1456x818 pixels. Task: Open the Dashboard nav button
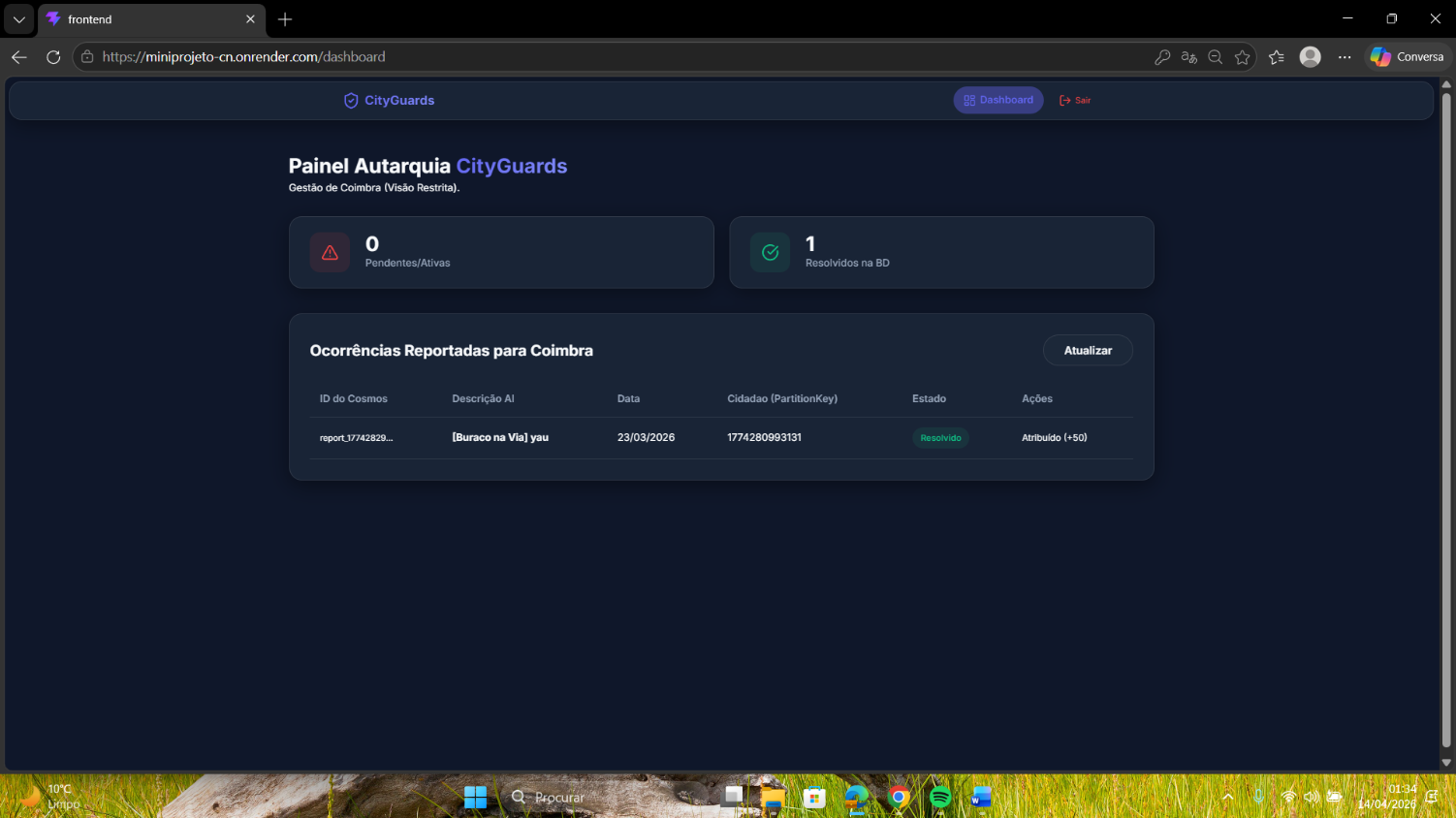(998, 100)
